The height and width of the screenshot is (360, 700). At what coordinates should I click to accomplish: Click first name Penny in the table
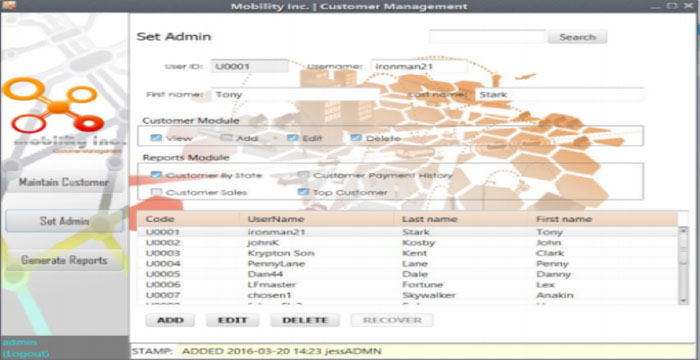[552, 264]
